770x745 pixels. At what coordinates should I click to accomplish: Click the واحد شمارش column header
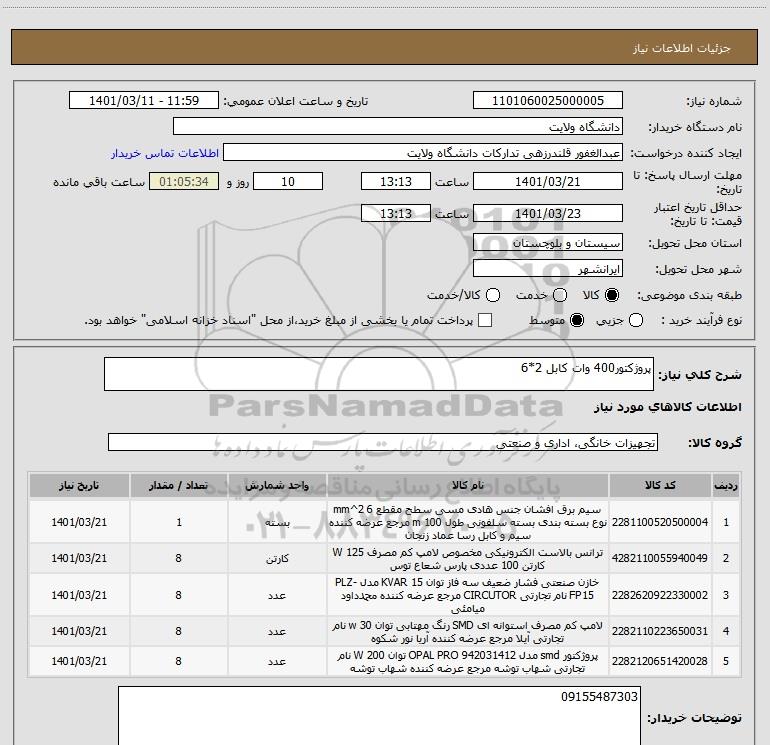(277, 486)
